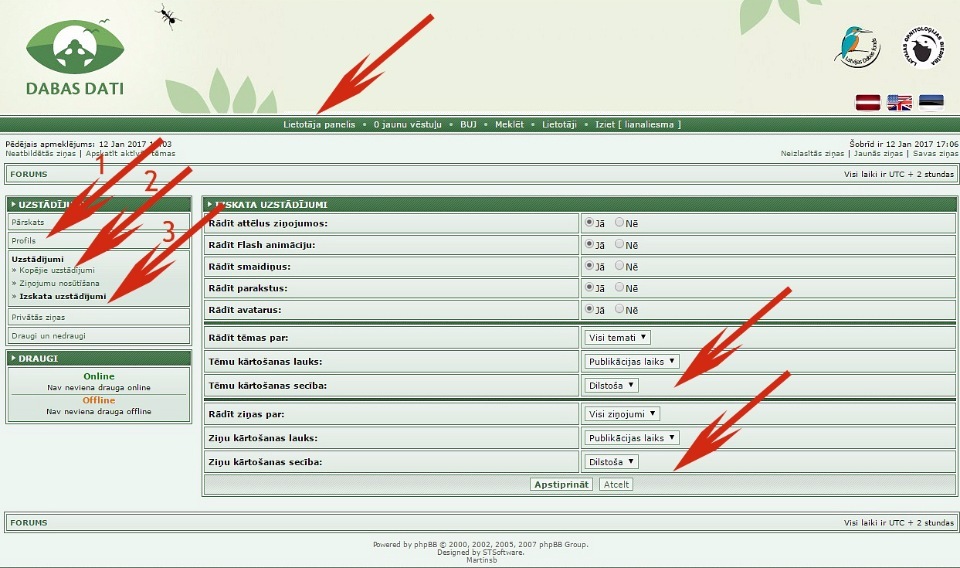Image resolution: width=960 pixels, height=568 pixels.
Task: Open the Rādīt tēmas par dropdown
Action: click(x=618, y=338)
